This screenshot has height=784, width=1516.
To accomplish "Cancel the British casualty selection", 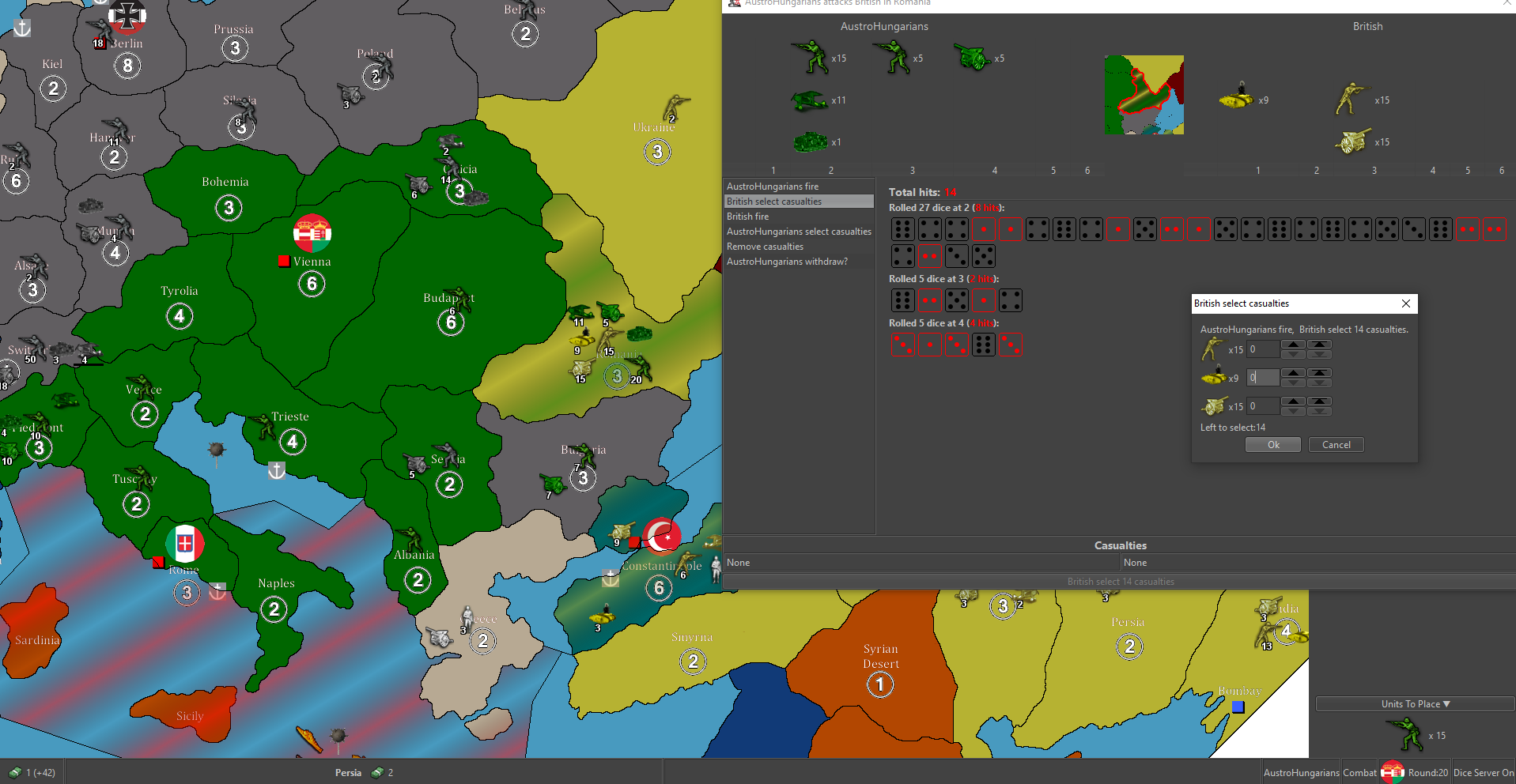I will [1336, 445].
